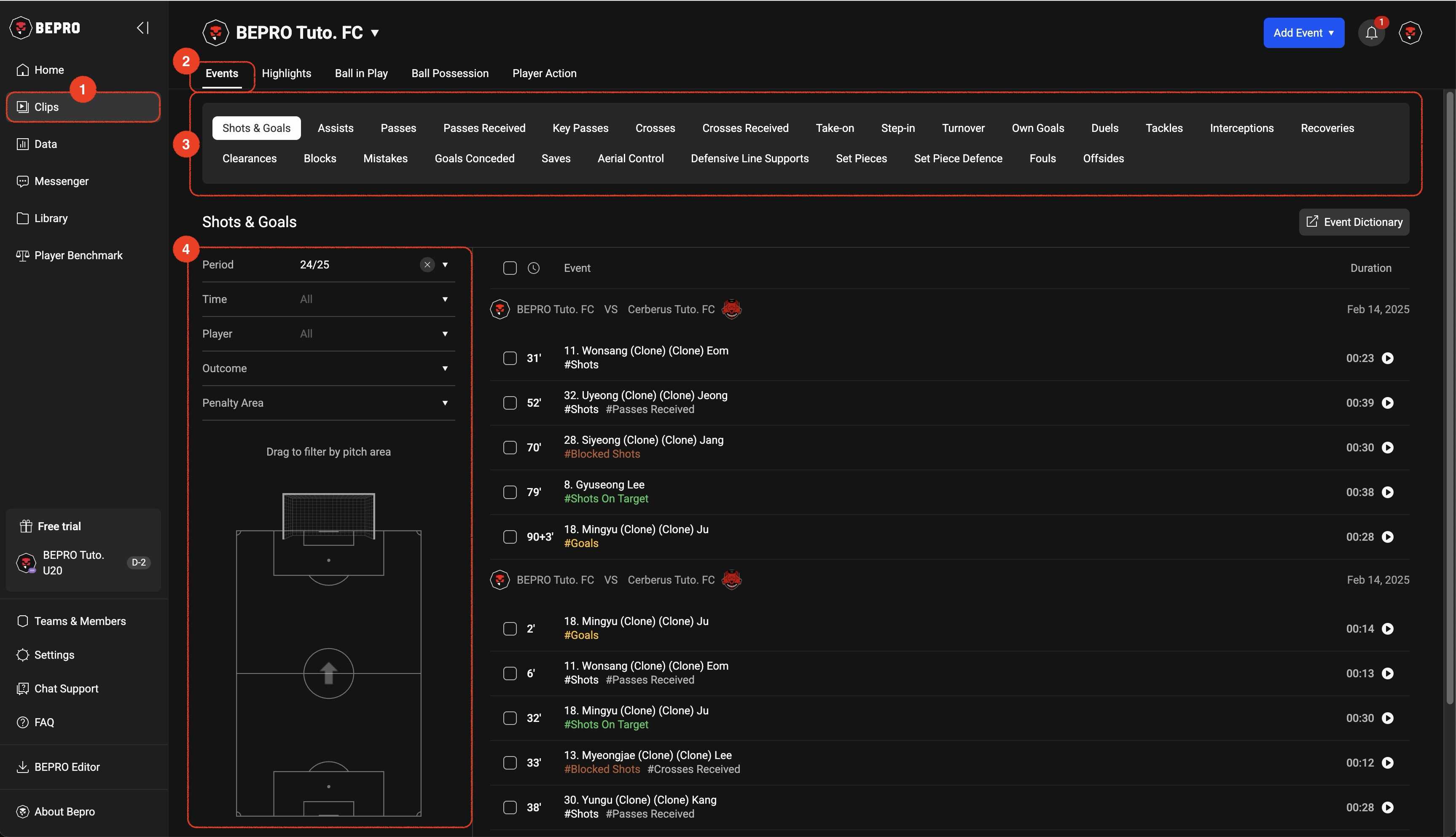Select the 90+3' Mingyu Ju goal checkbox
The width and height of the screenshot is (1456, 837).
tap(510, 537)
